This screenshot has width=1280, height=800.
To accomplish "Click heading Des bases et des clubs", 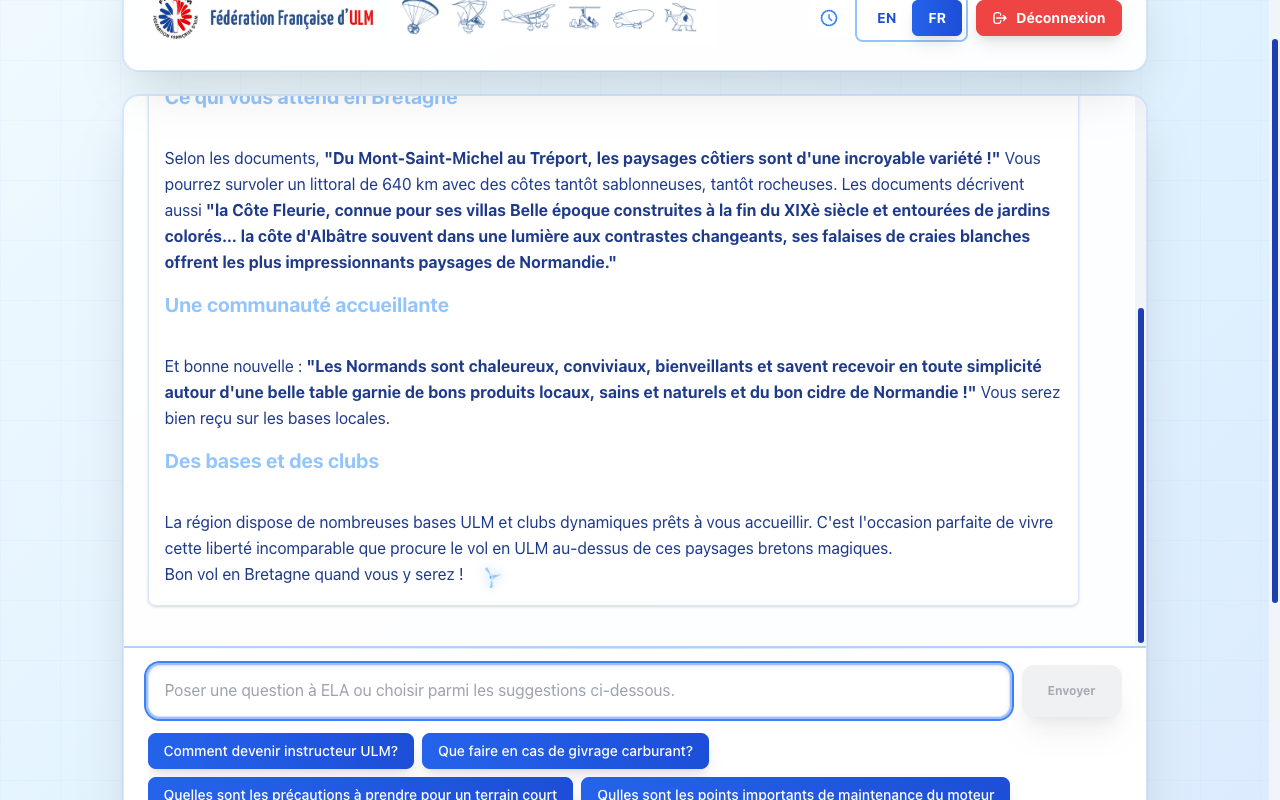I will pos(272,461).
